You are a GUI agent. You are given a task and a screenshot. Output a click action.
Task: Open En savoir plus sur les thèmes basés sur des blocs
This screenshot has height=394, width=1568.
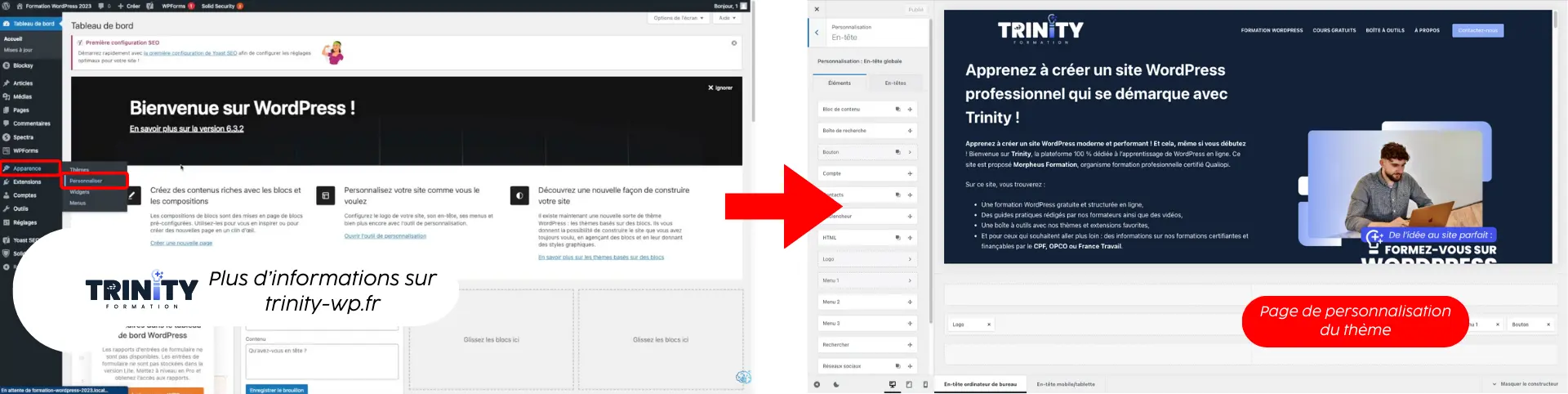pos(601,257)
